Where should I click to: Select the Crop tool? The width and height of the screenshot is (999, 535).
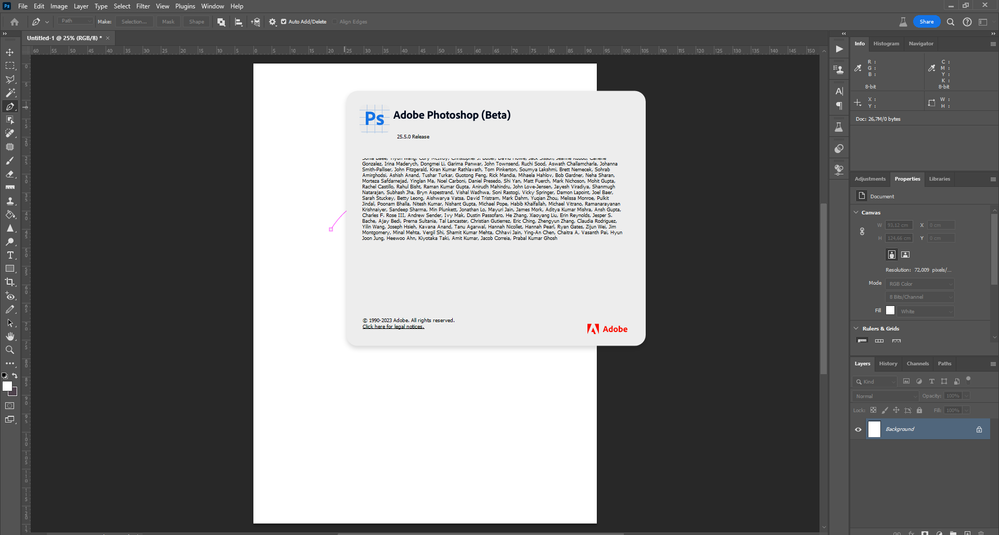click(10, 282)
